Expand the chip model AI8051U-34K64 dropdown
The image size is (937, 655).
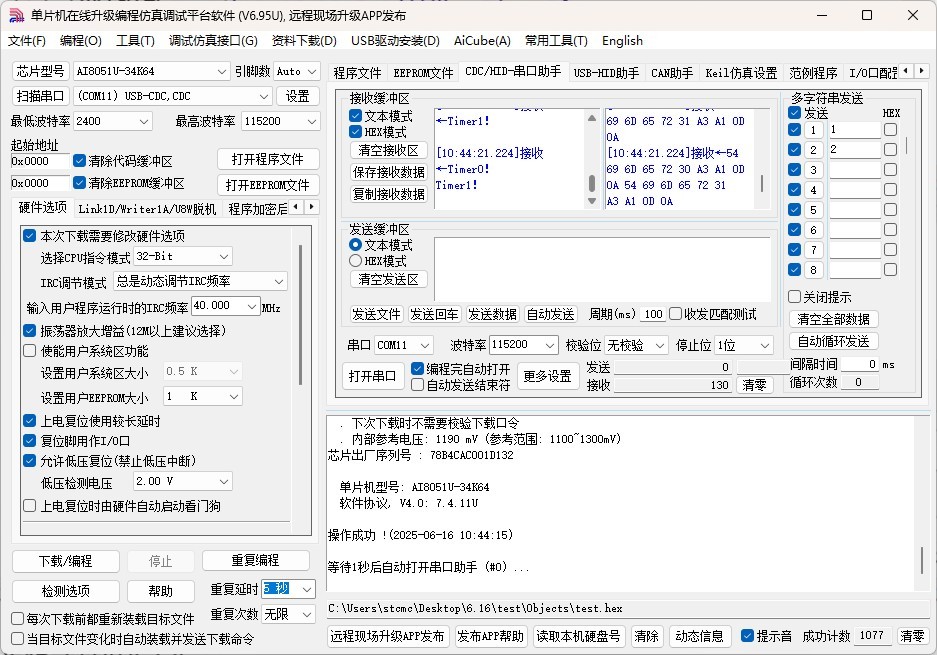(x=222, y=72)
